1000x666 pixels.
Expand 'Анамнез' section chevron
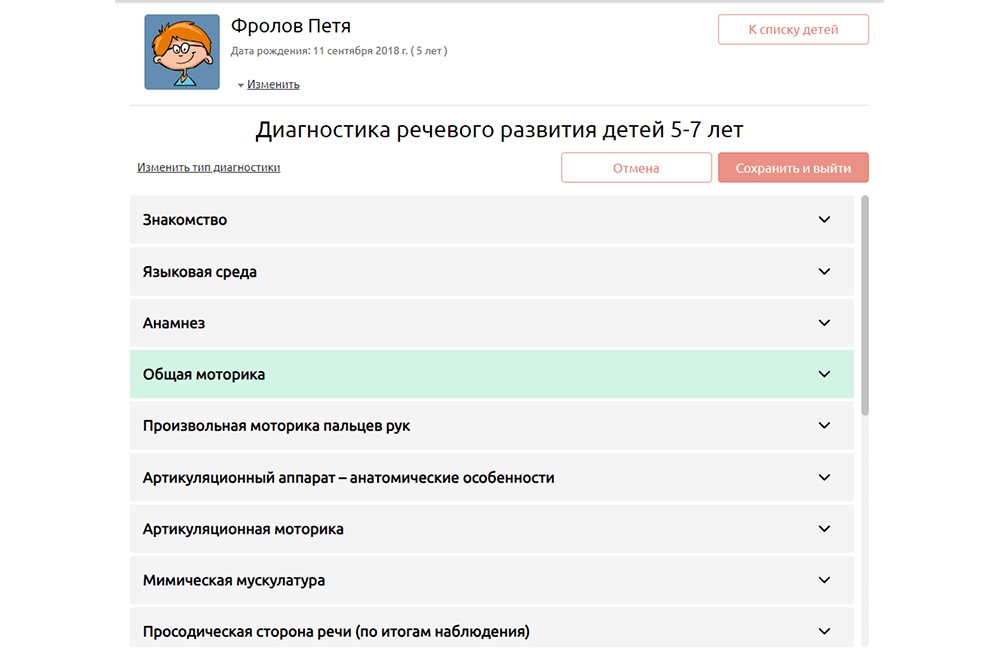pos(824,323)
